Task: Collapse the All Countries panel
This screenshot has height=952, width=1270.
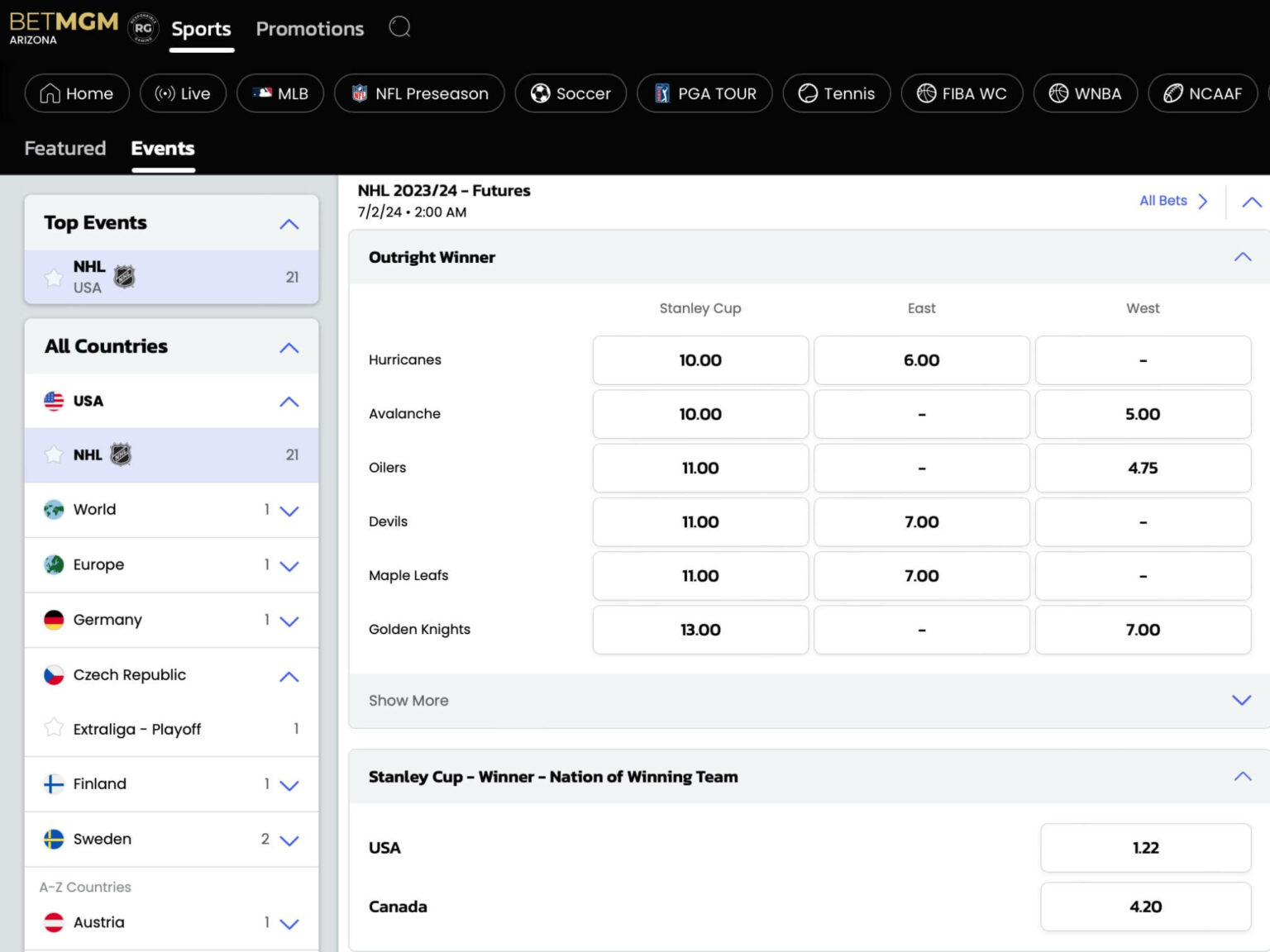Action: 289,348
